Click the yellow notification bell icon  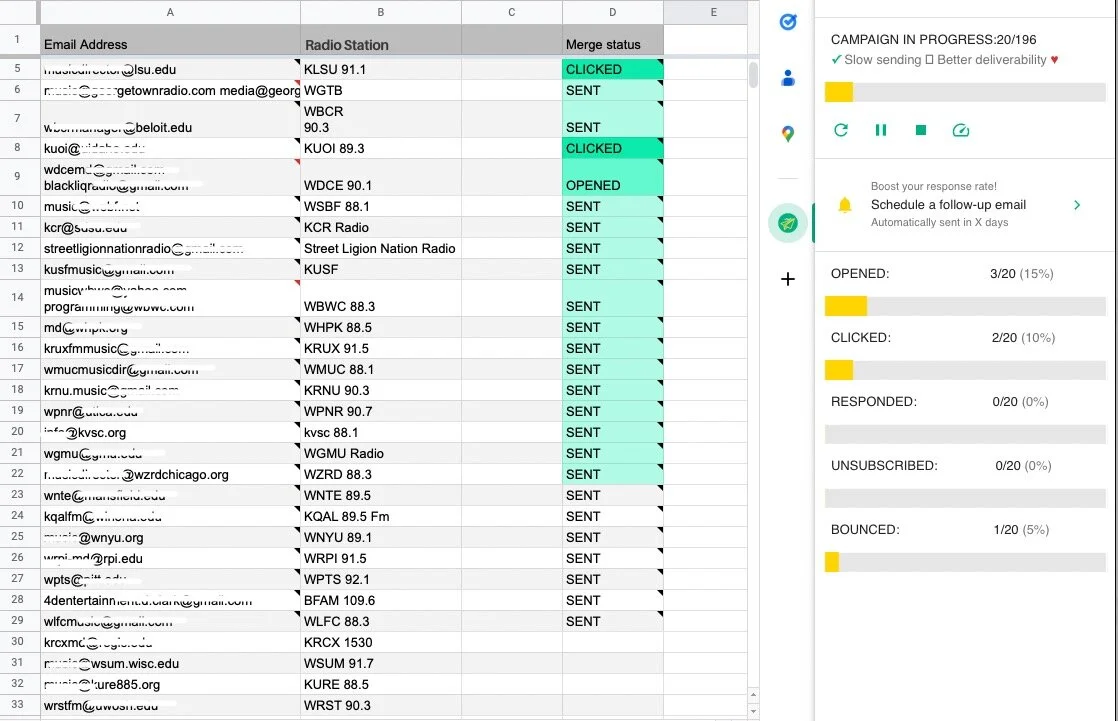(x=844, y=205)
